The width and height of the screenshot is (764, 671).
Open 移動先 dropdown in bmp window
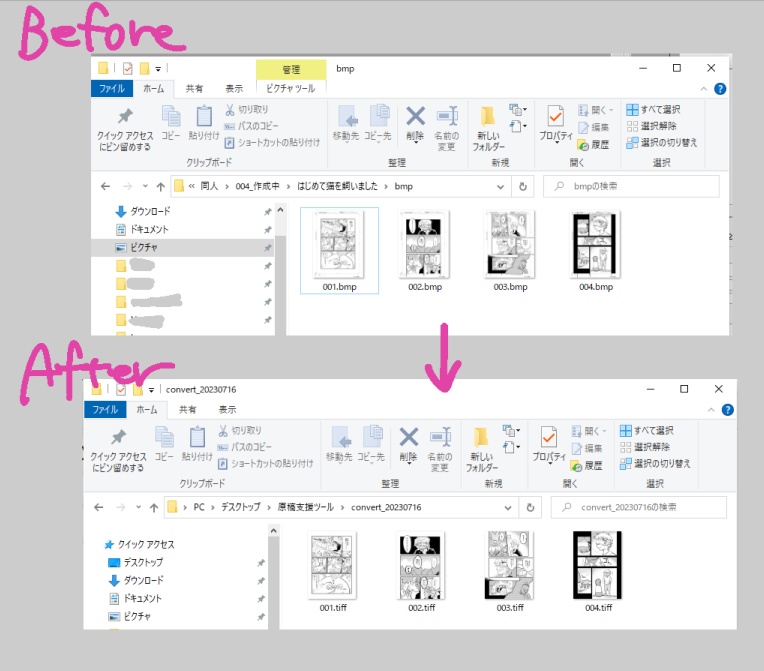coord(345,124)
